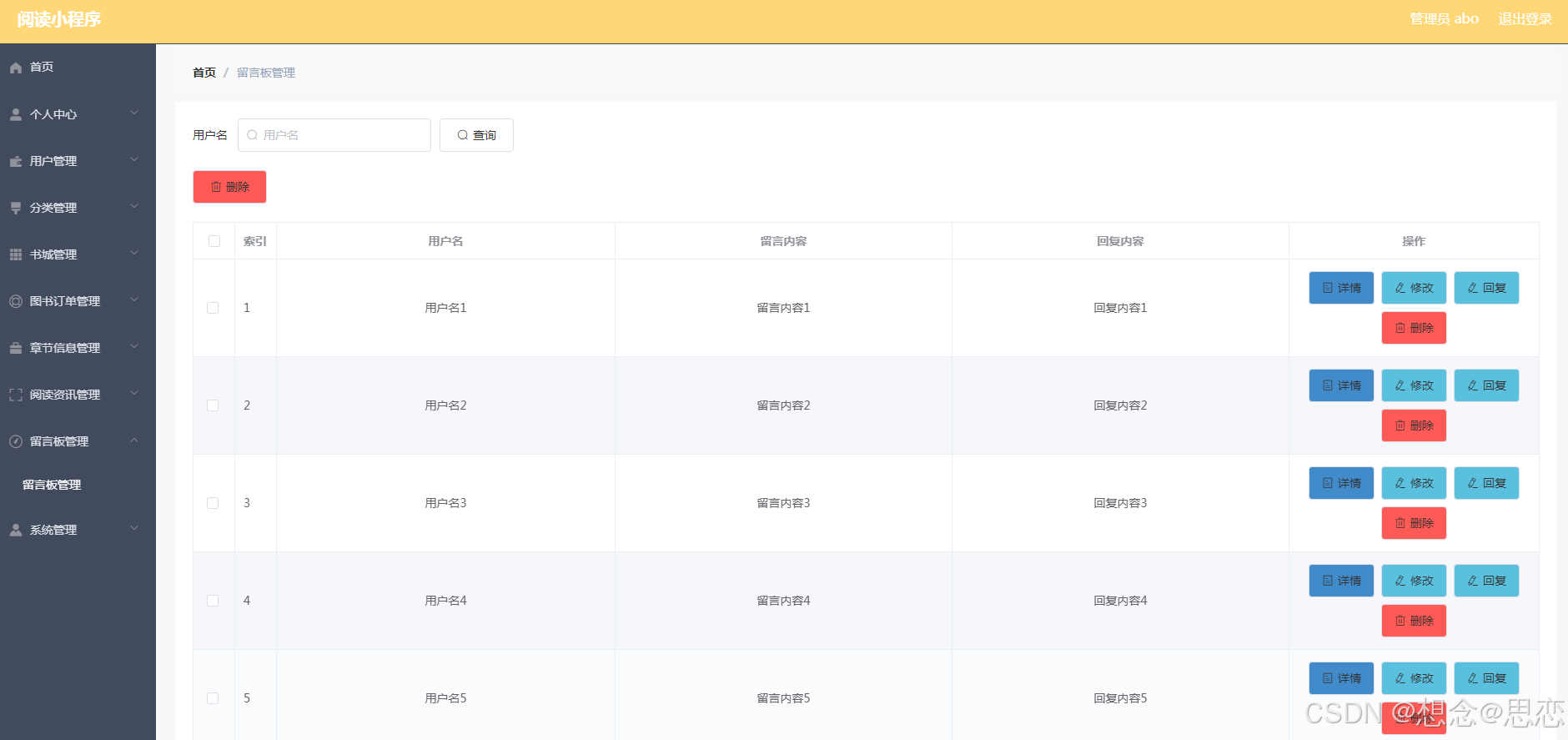Screen dimensions: 1568x740
Task: Click the 留言内容3 table cell
Action: click(783, 503)
